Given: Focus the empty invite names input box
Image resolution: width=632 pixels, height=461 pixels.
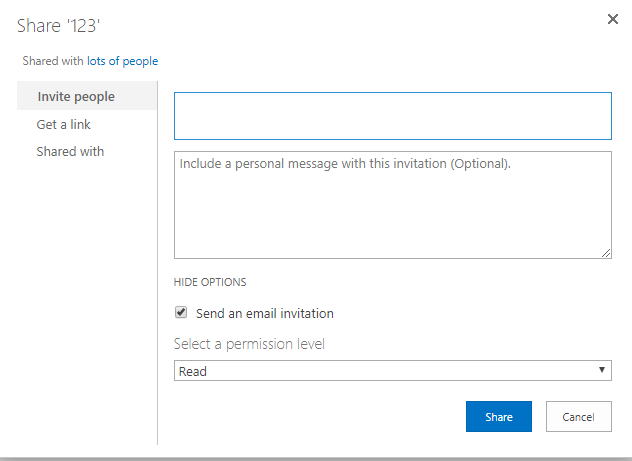Looking at the screenshot, I should click(x=393, y=116).
